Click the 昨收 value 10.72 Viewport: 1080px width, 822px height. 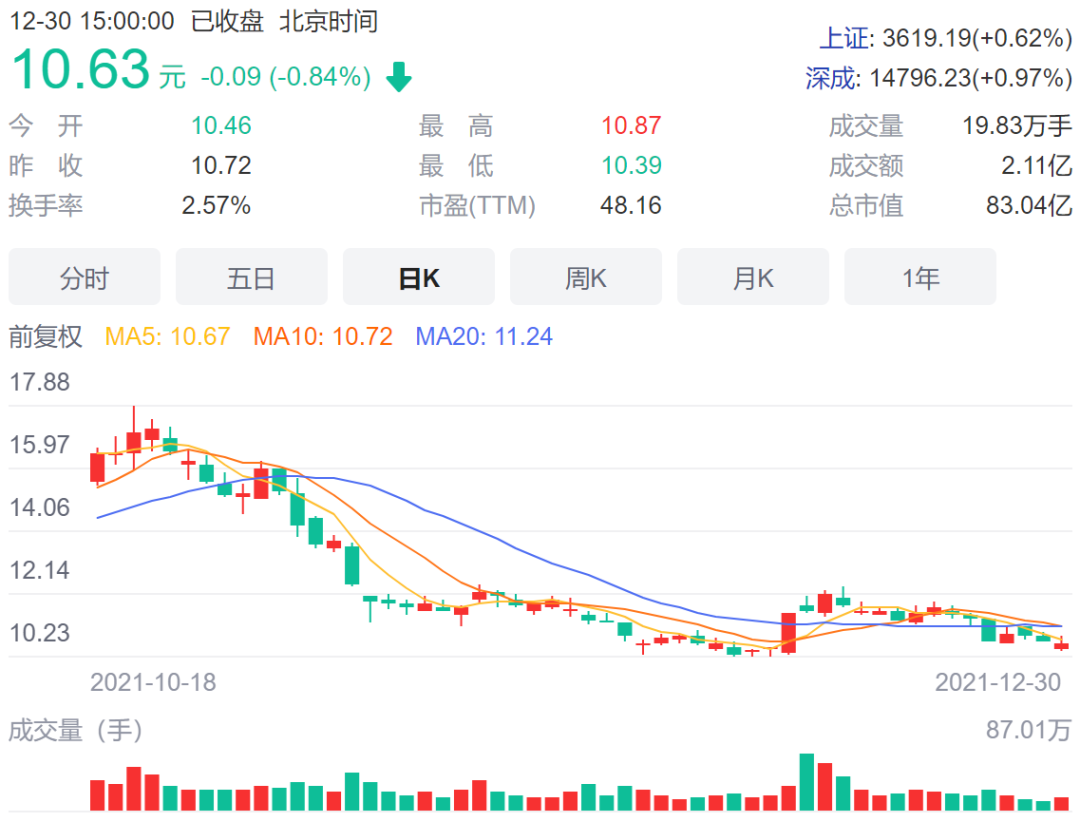point(221,165)
